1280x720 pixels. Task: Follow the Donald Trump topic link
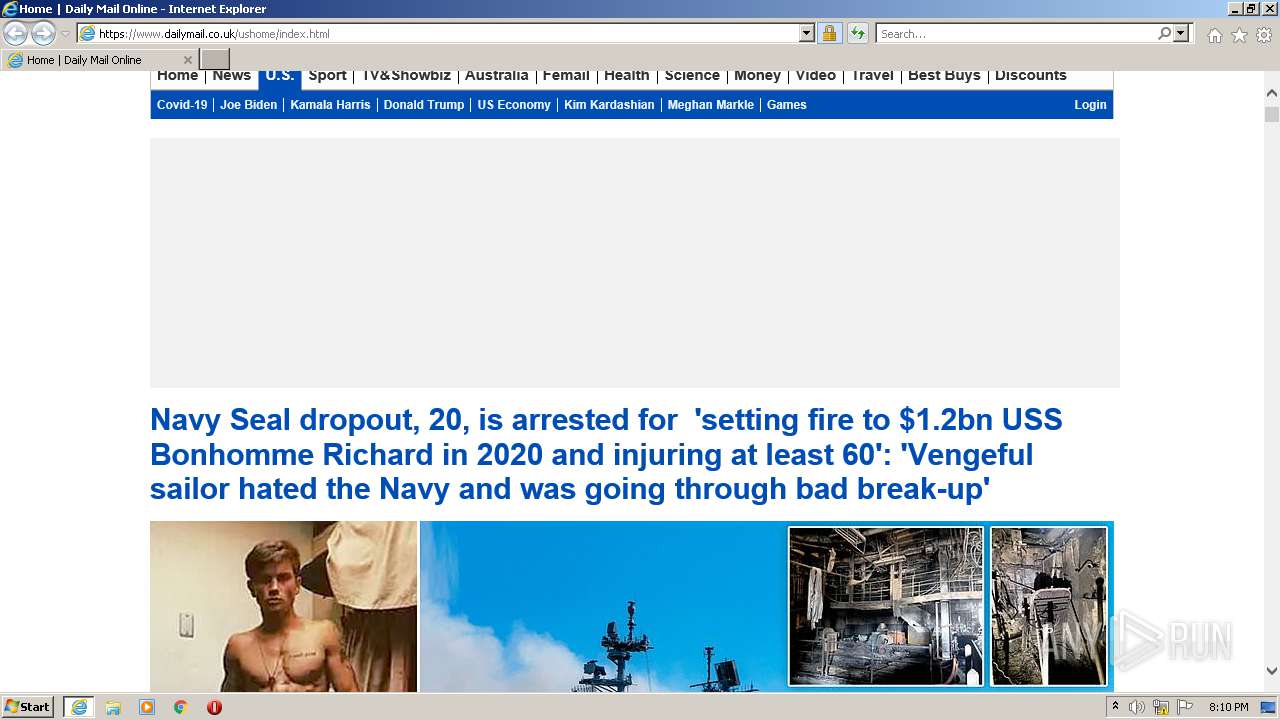point(424,105)
